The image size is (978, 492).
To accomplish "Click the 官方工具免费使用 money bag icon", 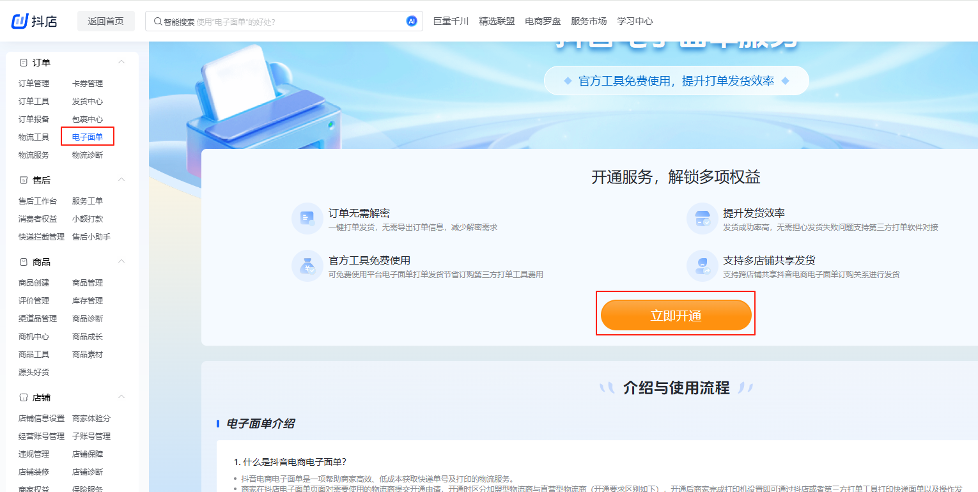I will pos(304,265).
